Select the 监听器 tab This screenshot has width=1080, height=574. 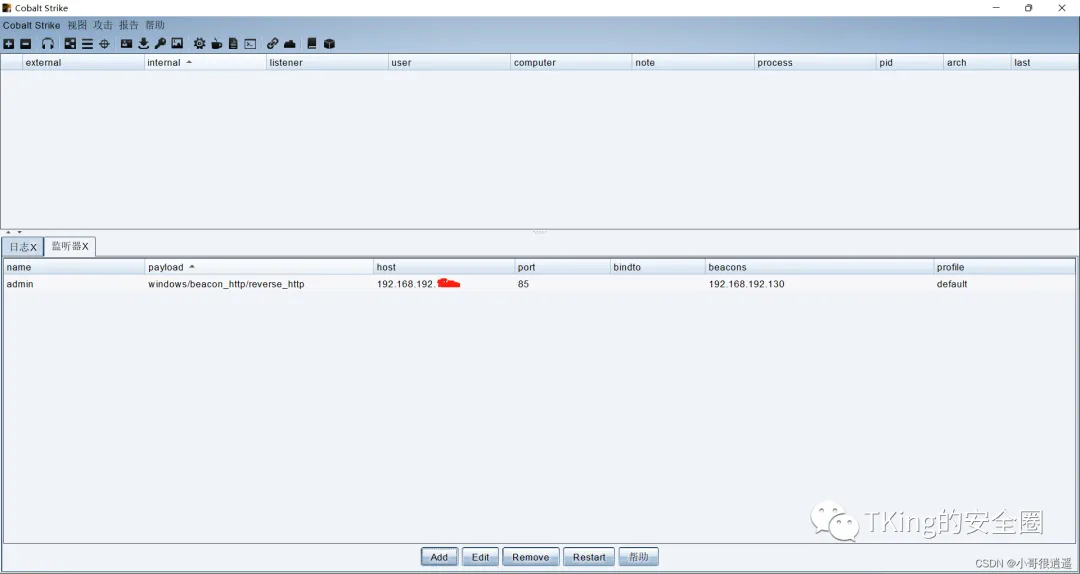coord(70,246)
